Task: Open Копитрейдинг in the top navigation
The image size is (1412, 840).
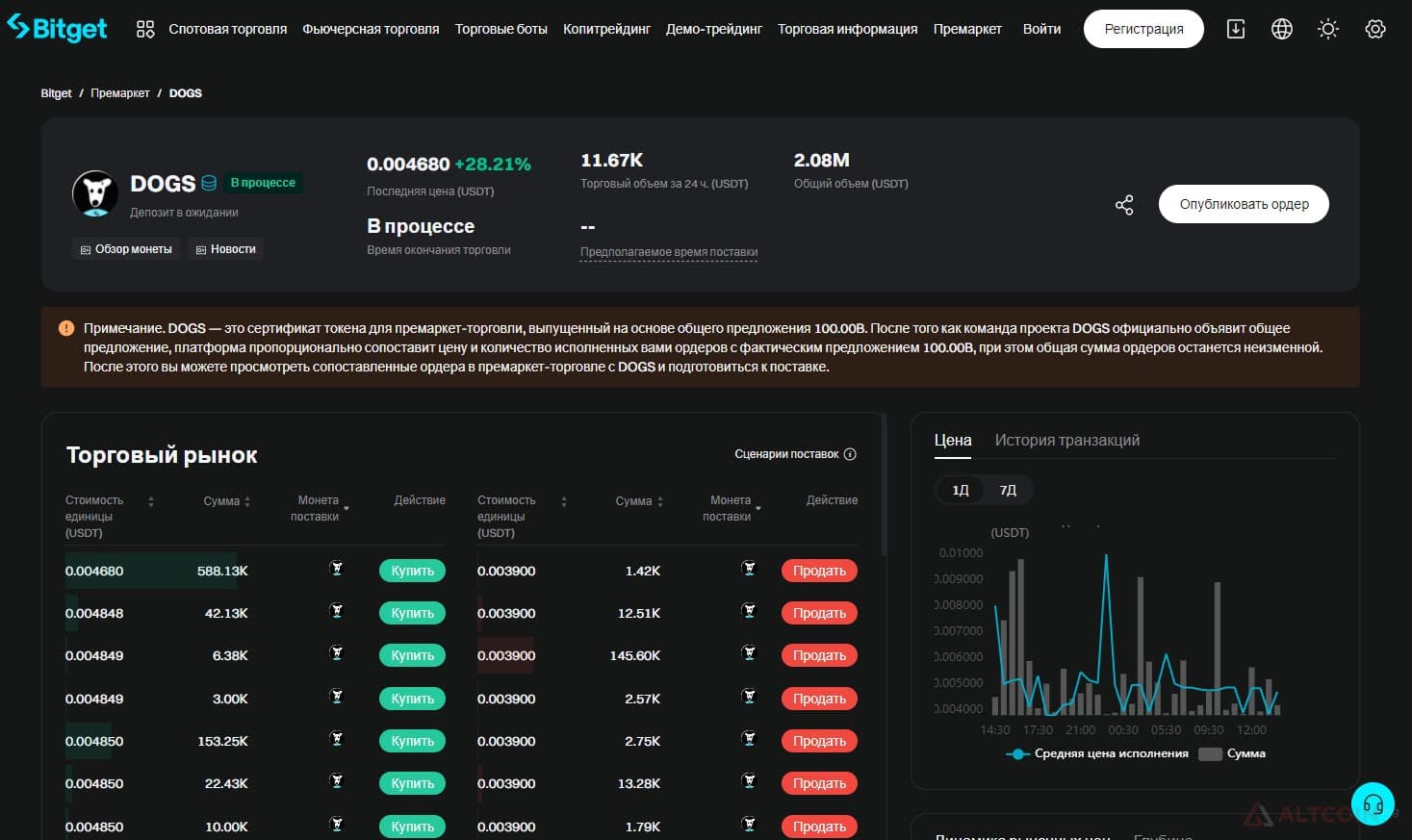Action: coord(606,29)
